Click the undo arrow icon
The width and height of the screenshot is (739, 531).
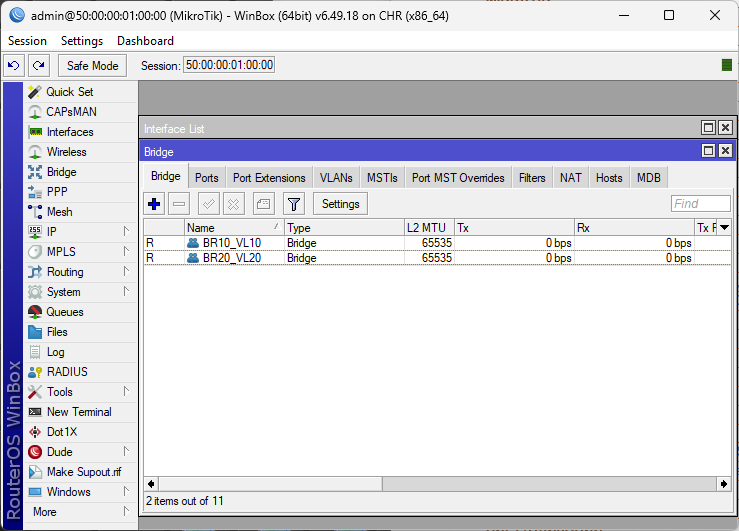(14, 65)
